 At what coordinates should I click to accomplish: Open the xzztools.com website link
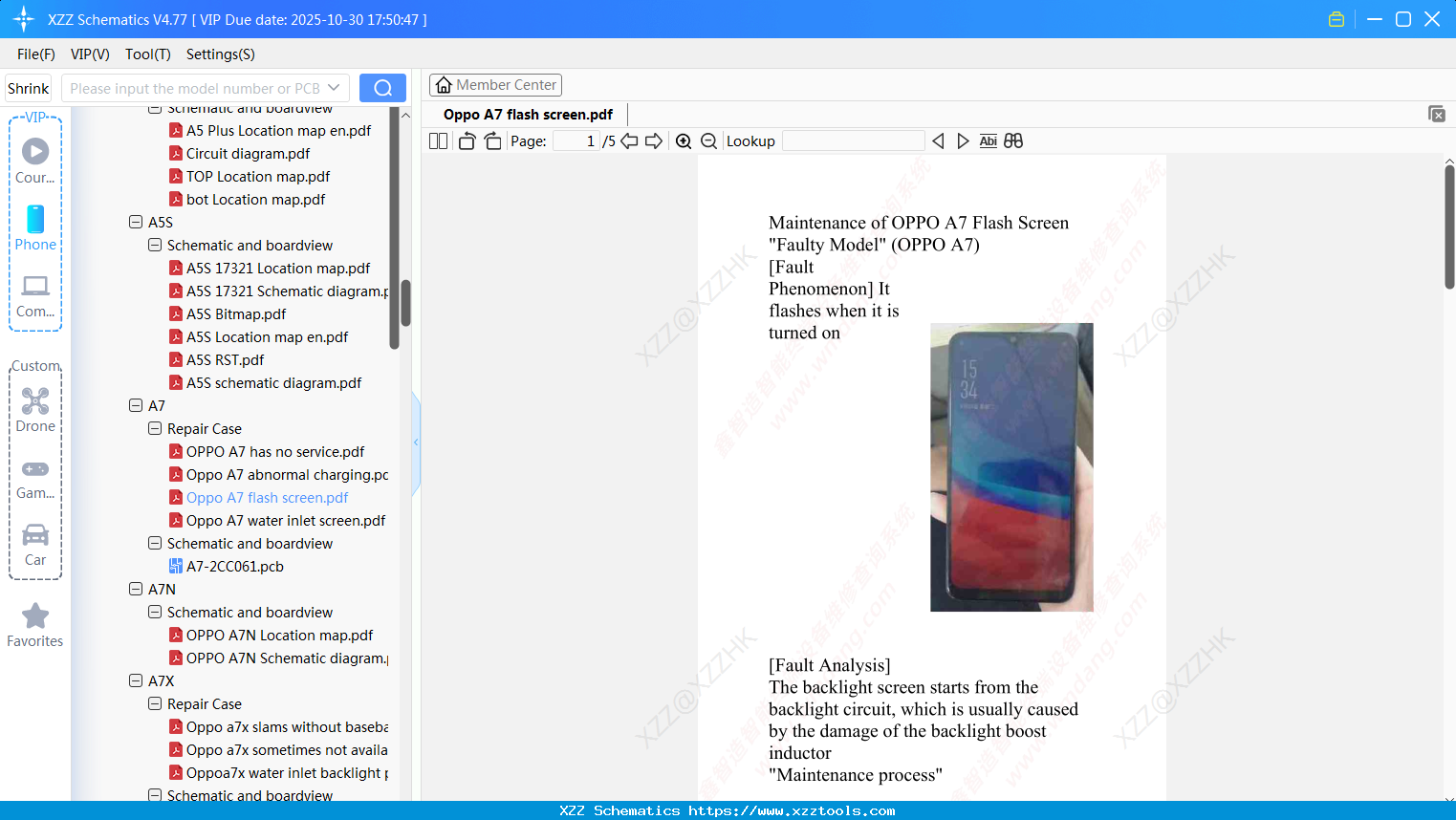click(x=792, y=810)
